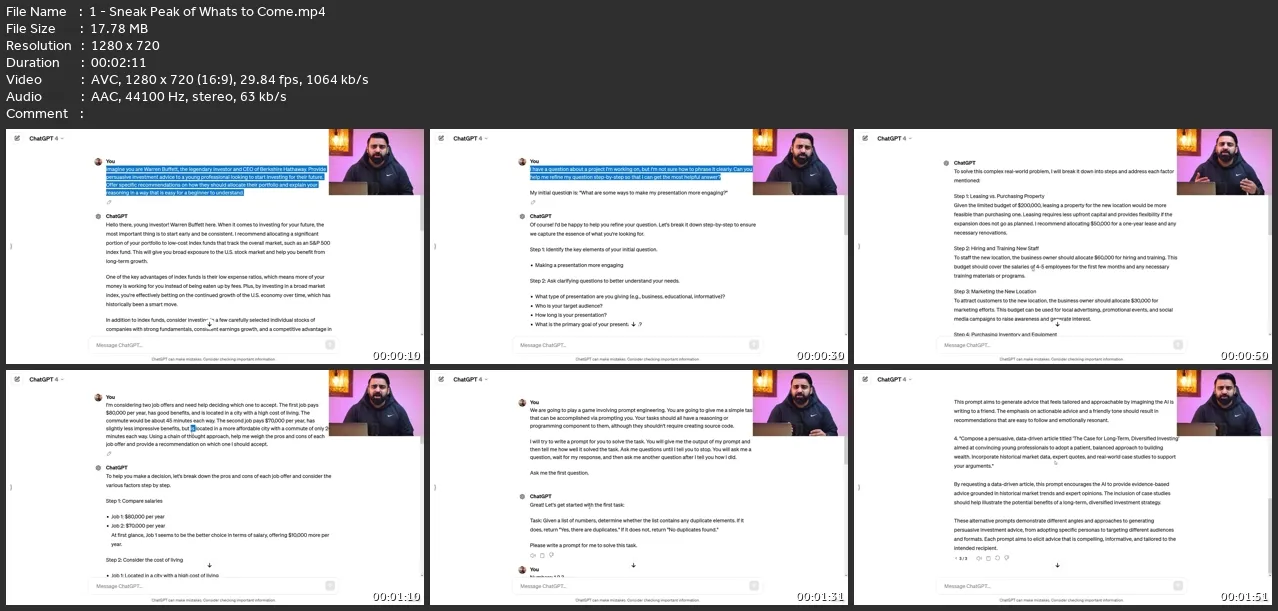Viewport: 1278px width, 611px height.
Task: Expand the sidebar handle in the 00:01:31 frame
Action: 434,488
